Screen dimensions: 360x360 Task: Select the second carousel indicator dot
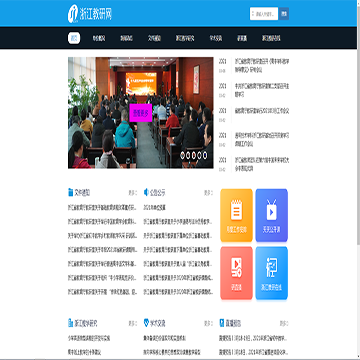[188, 155]
